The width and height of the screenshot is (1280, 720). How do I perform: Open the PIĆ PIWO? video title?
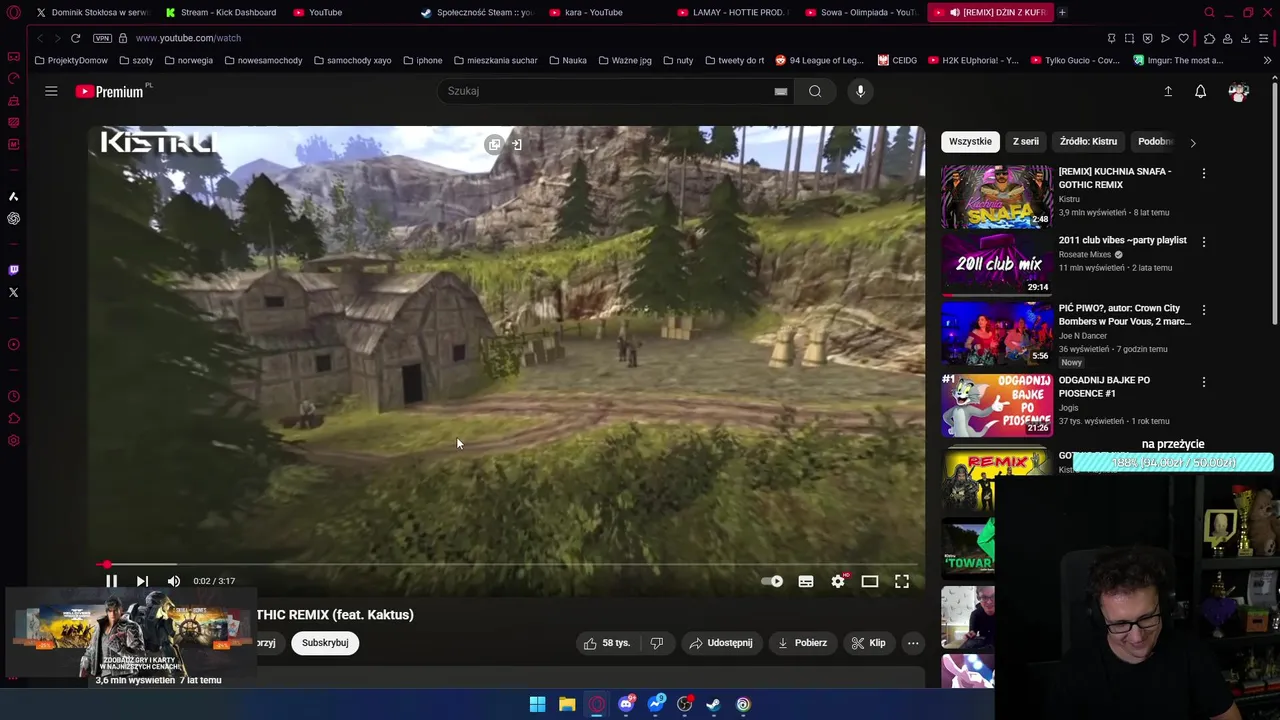point(1124,315)
